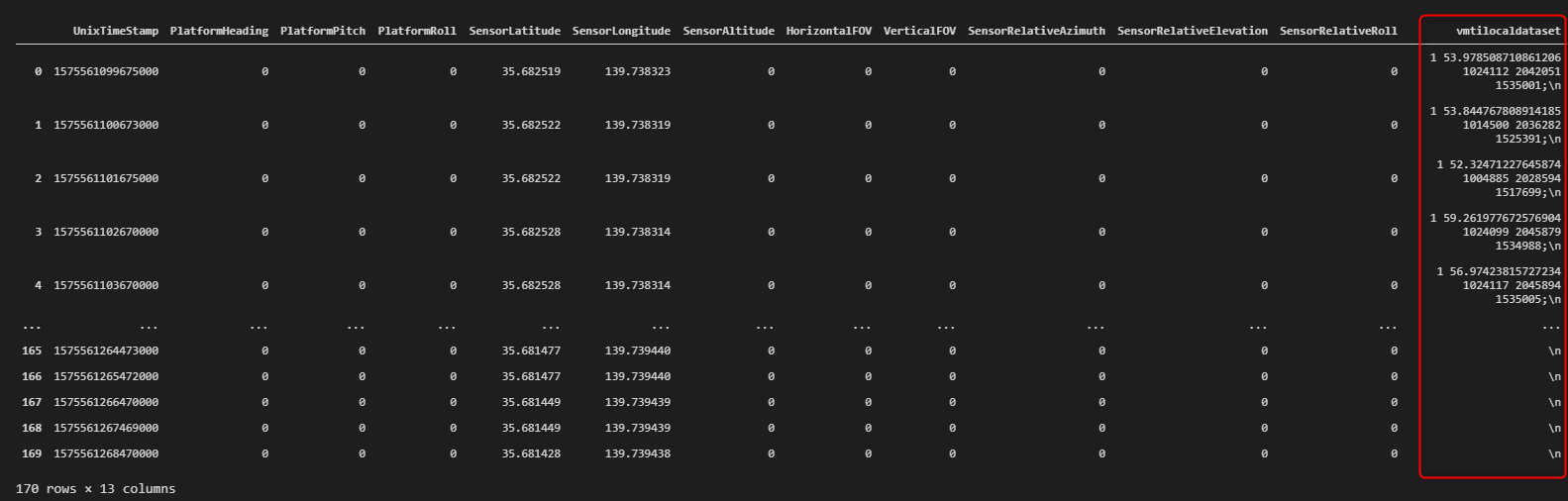Screen dimensions: 1568x501
Task: Click timestamp 1575561267469000 in row 168
Action: pos(106,428)
